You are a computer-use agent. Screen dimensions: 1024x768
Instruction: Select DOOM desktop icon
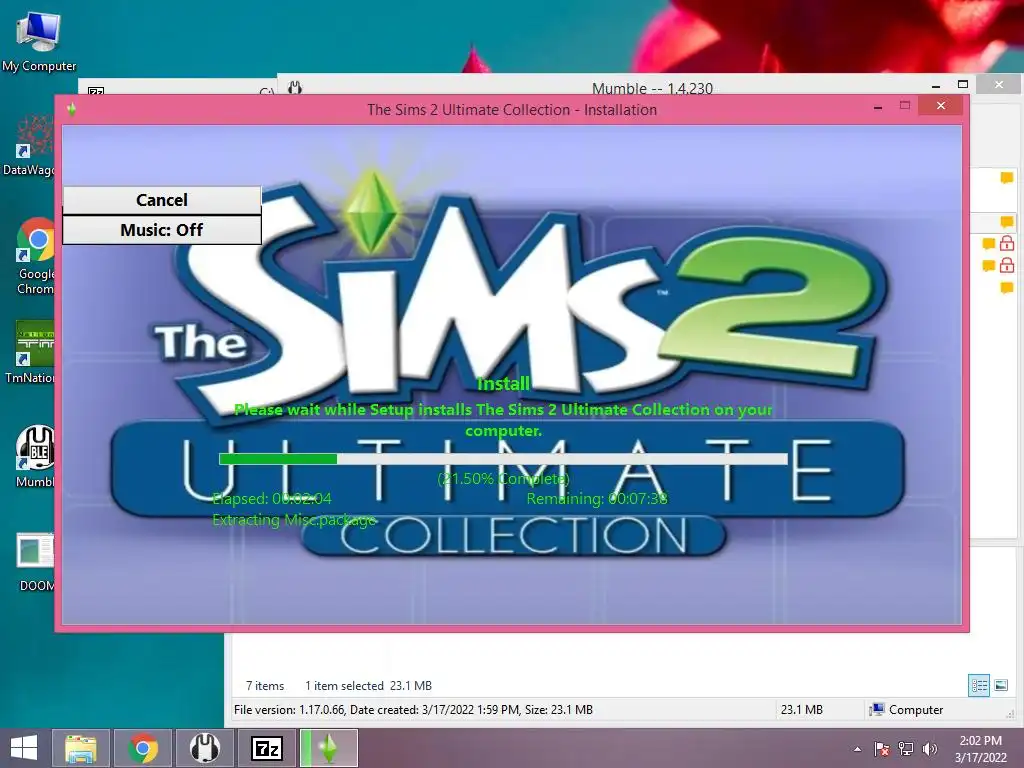coord(37,562)
